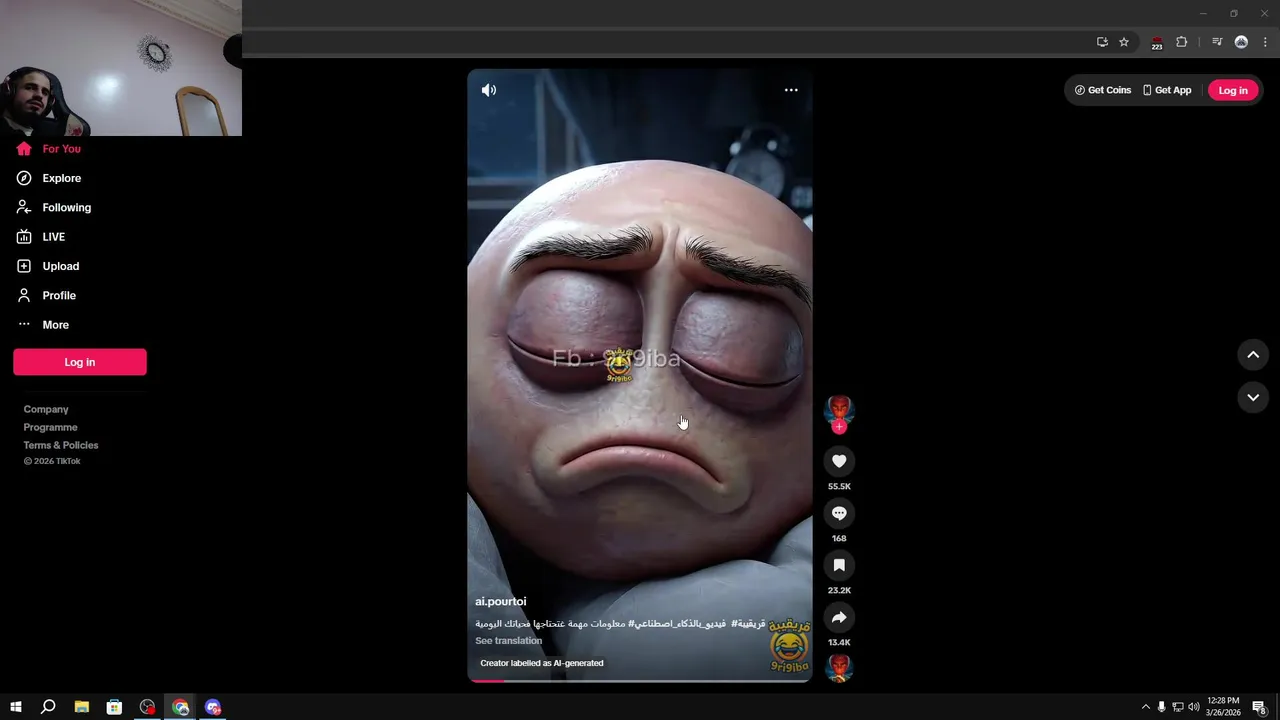Click Get App in the header
The width and height of the screenshot is (1280, 720).
pyautogui.click(x=1167, y=90)
